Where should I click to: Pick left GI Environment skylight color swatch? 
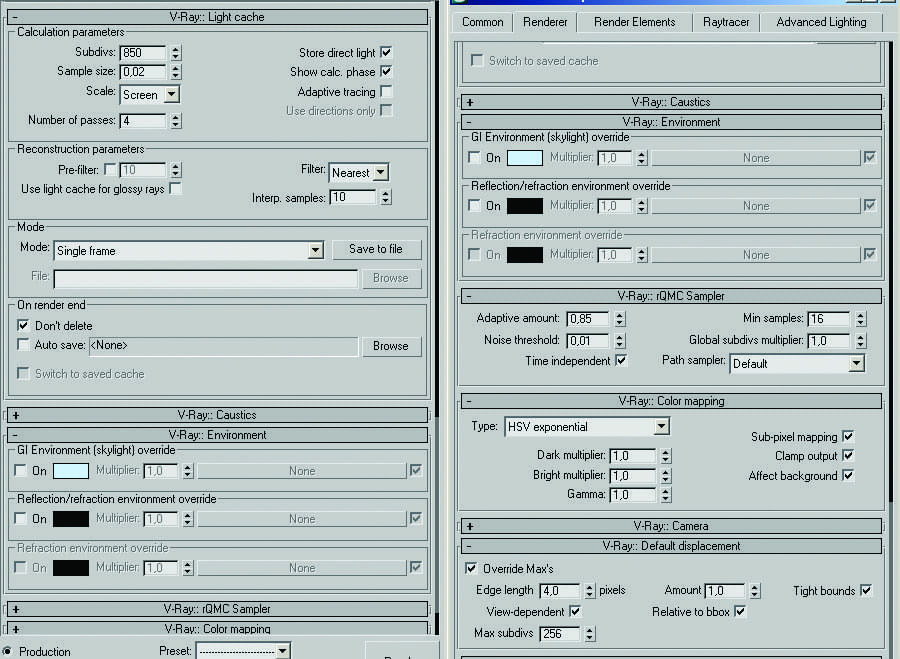click(71, 471)
